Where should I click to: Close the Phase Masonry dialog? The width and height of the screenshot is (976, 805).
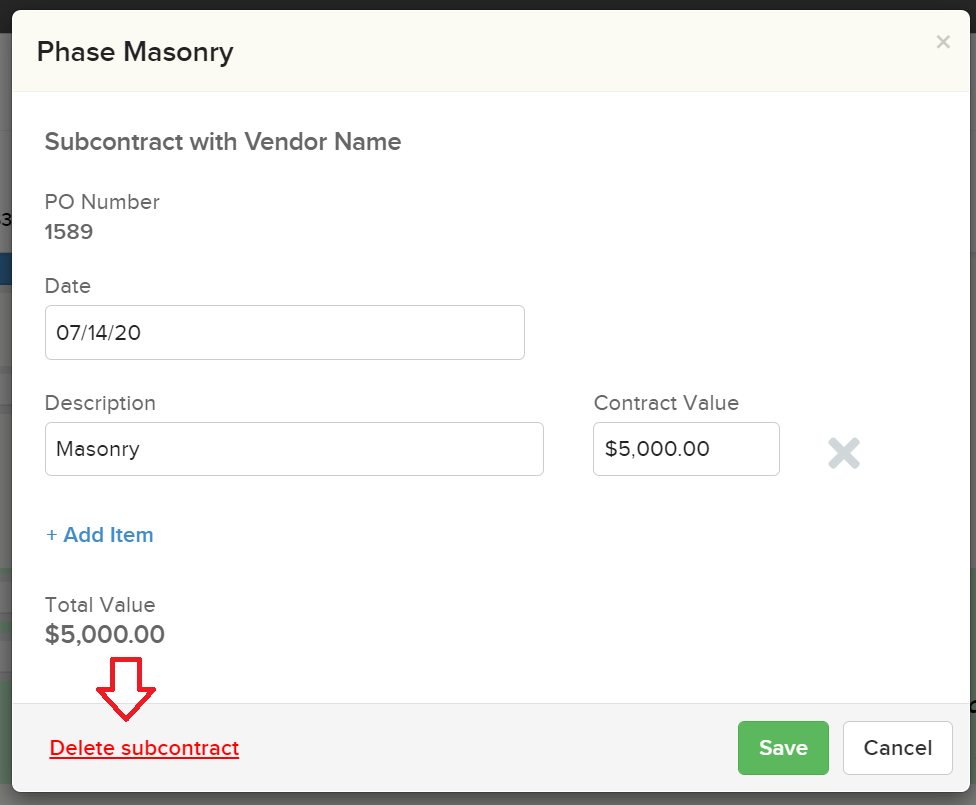click(942, 42)
